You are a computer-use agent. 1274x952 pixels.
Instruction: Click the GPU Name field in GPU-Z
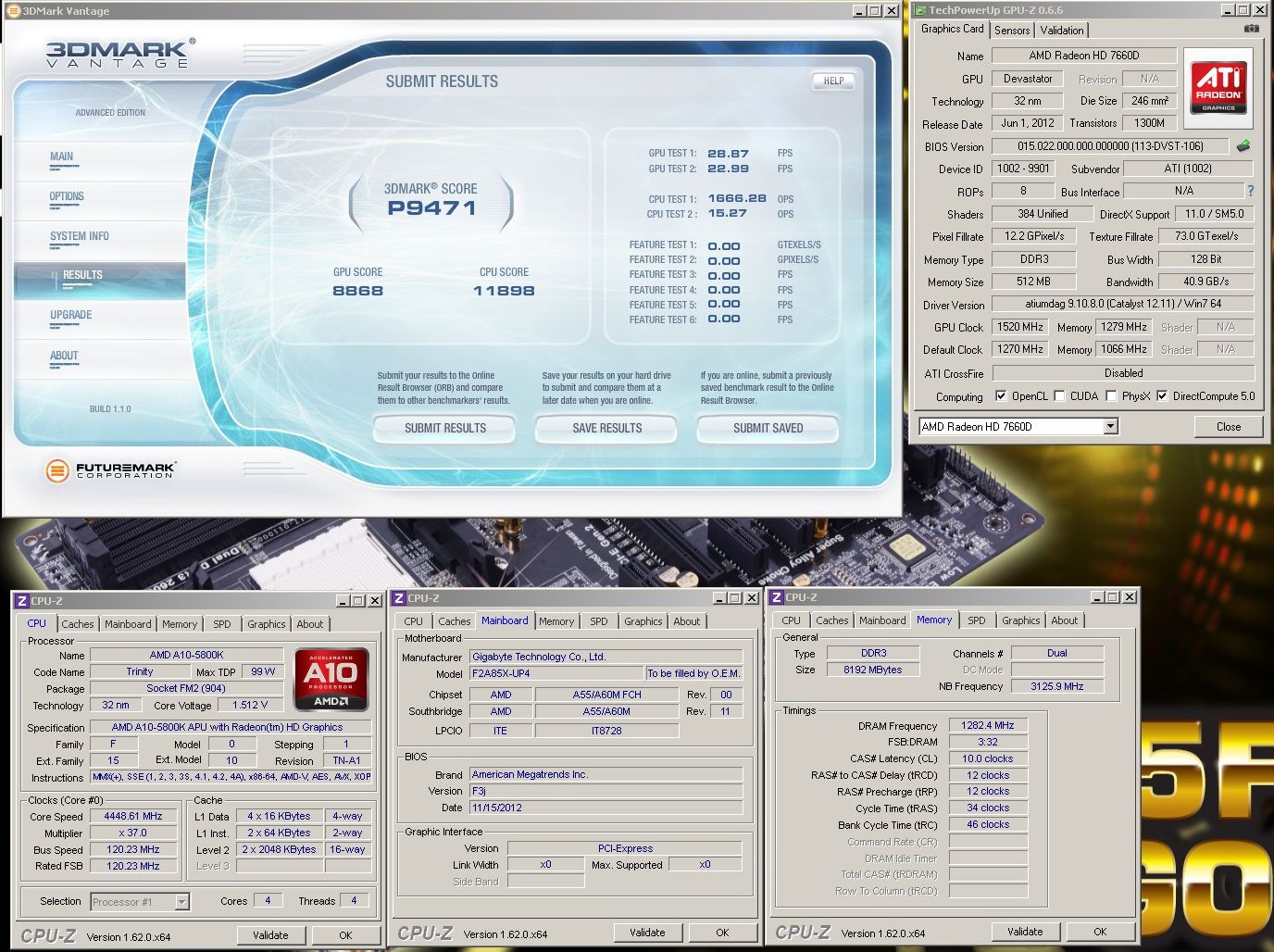tap(1083, 56)
